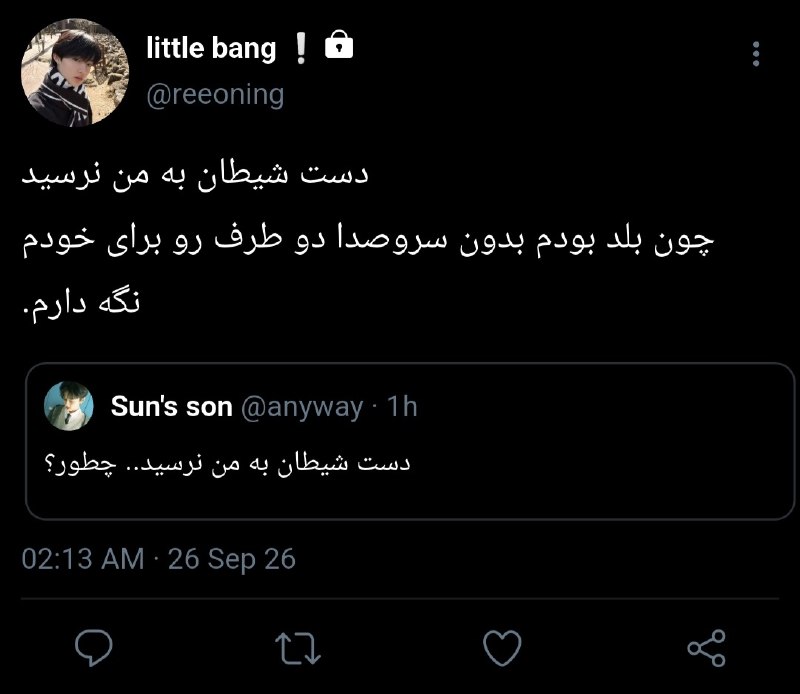Click the little bang display name
800x694 pixels.
[x=211, y=48]
